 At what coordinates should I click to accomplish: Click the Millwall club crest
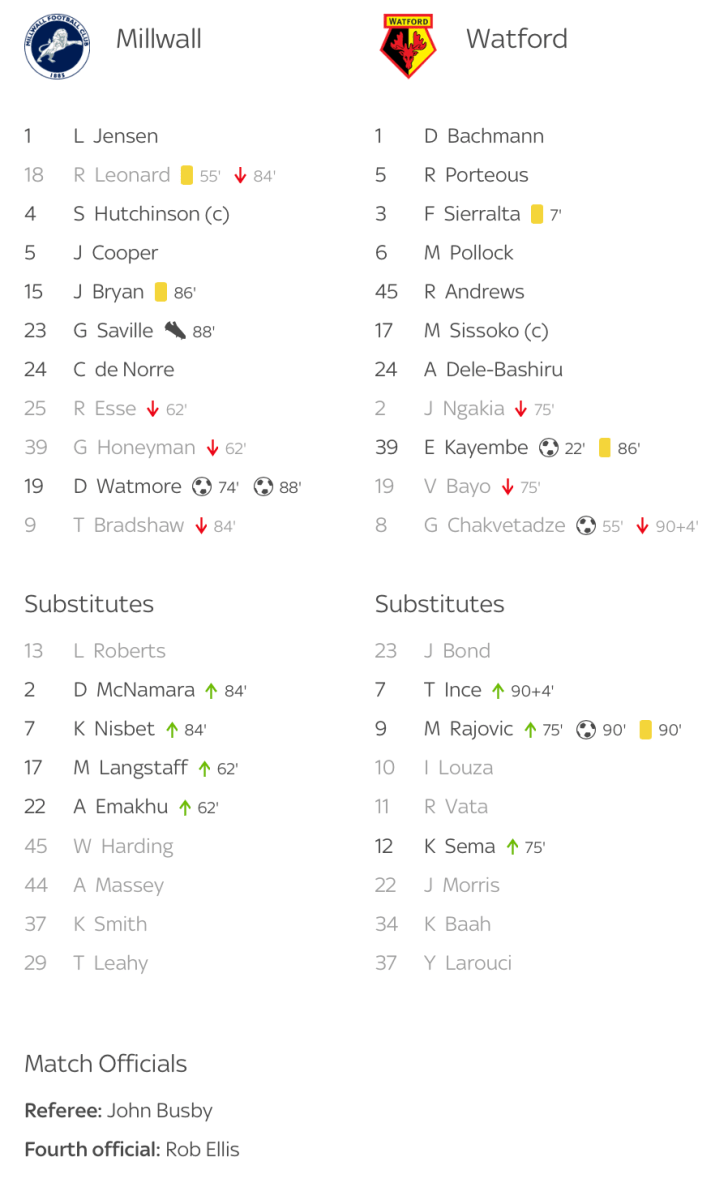coord(57,45)
